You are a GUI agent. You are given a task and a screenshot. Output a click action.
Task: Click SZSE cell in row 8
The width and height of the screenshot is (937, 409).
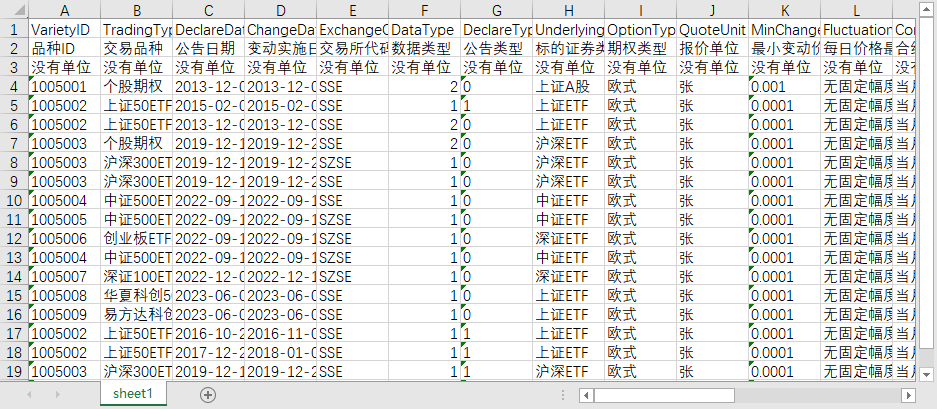click(353, 162)
